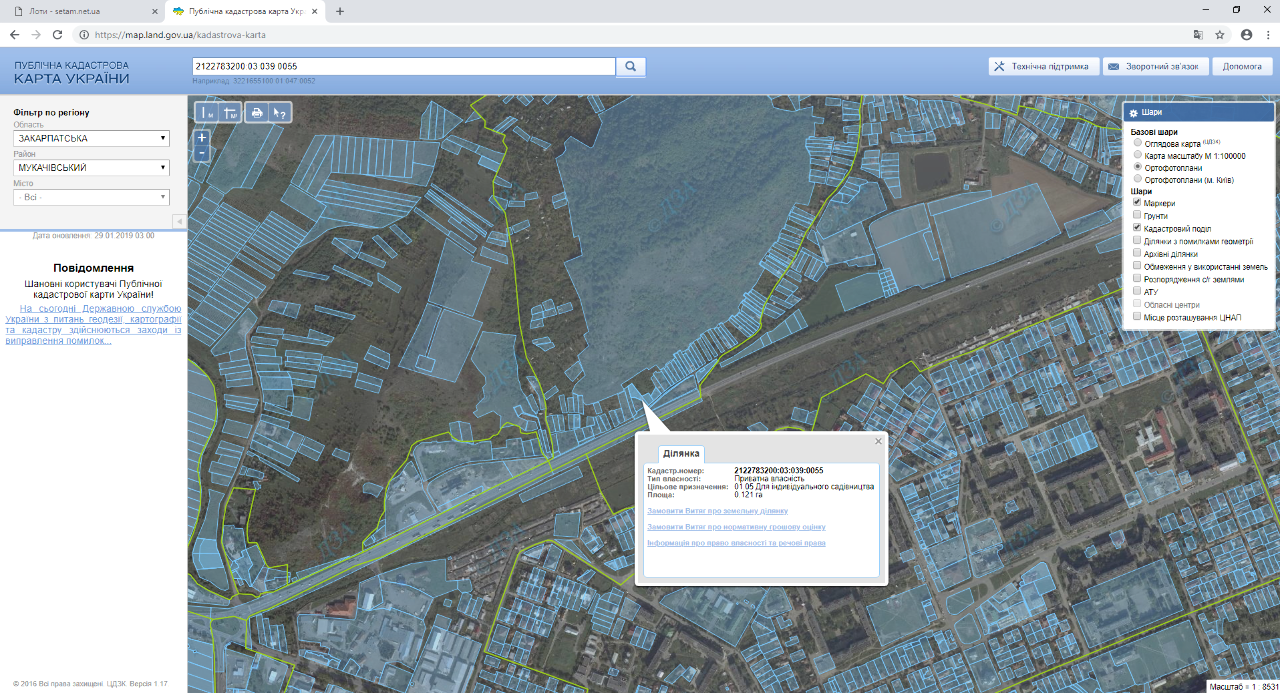Enable the Грунти layer checkbox

pos(1137,215)
